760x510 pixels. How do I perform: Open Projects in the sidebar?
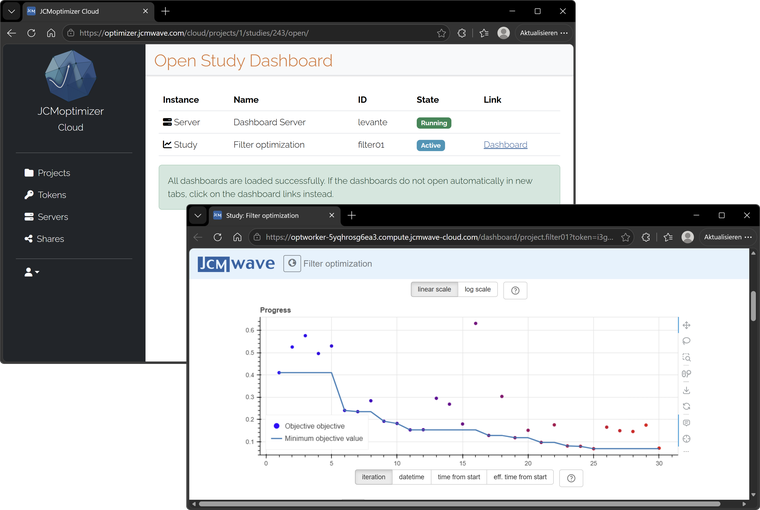click(48, 173)
